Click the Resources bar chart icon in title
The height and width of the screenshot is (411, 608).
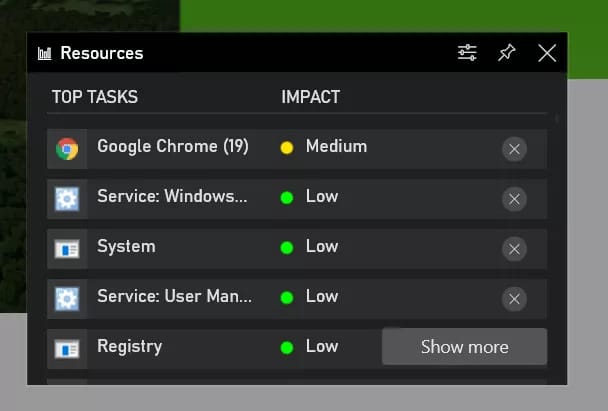click(x=44, y=54)
